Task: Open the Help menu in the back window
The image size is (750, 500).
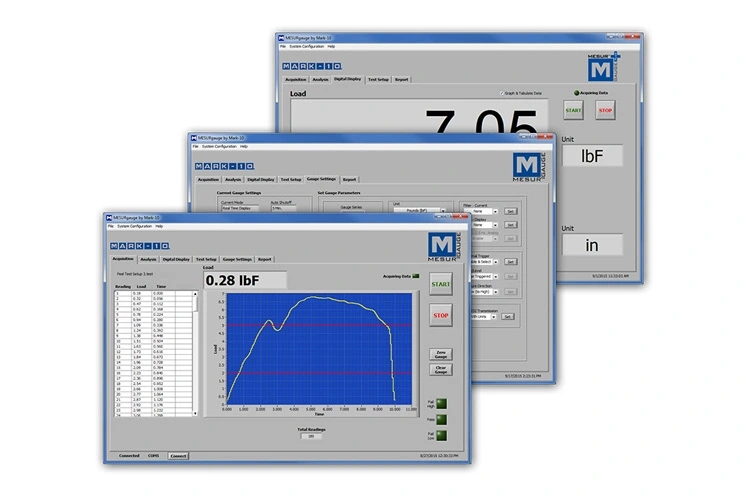Action: 331,46
